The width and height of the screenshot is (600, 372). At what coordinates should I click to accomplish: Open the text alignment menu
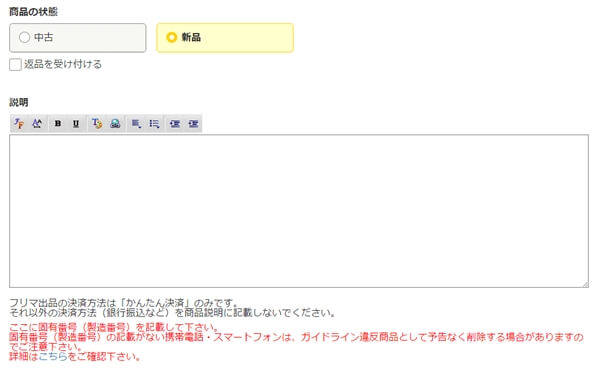136,124
